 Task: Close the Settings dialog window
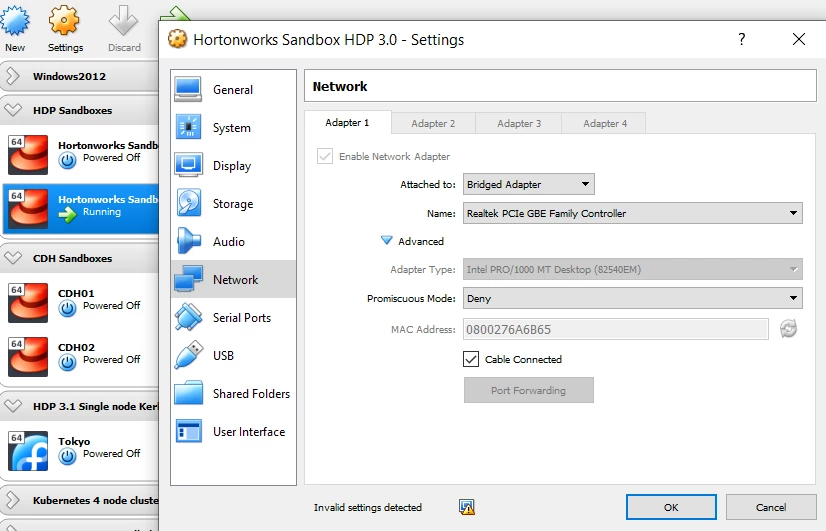pos(799,39)
